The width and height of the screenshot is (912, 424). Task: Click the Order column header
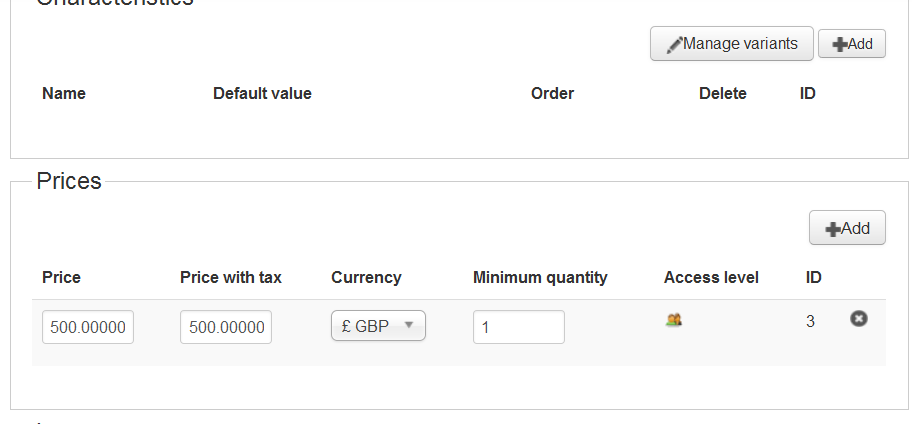[x=552, y=93]
